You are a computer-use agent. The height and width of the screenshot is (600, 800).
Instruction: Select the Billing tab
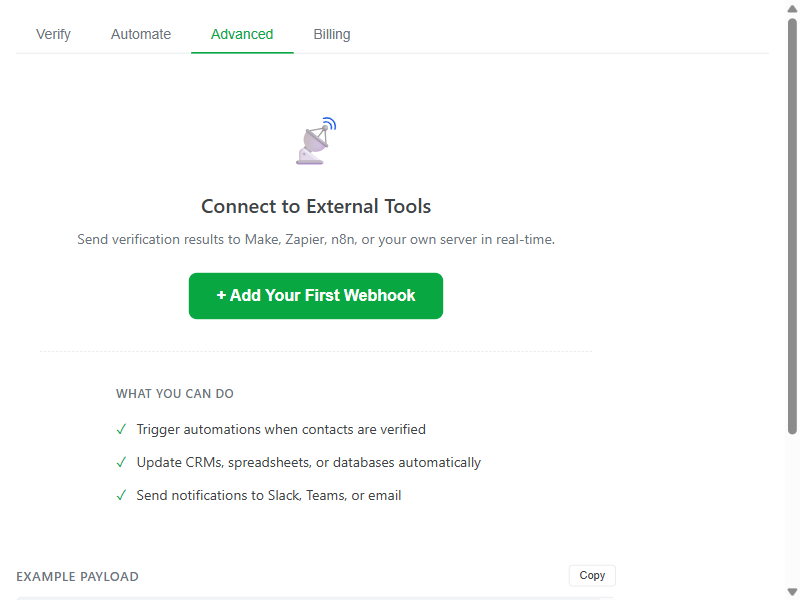(x=331, y=34)
